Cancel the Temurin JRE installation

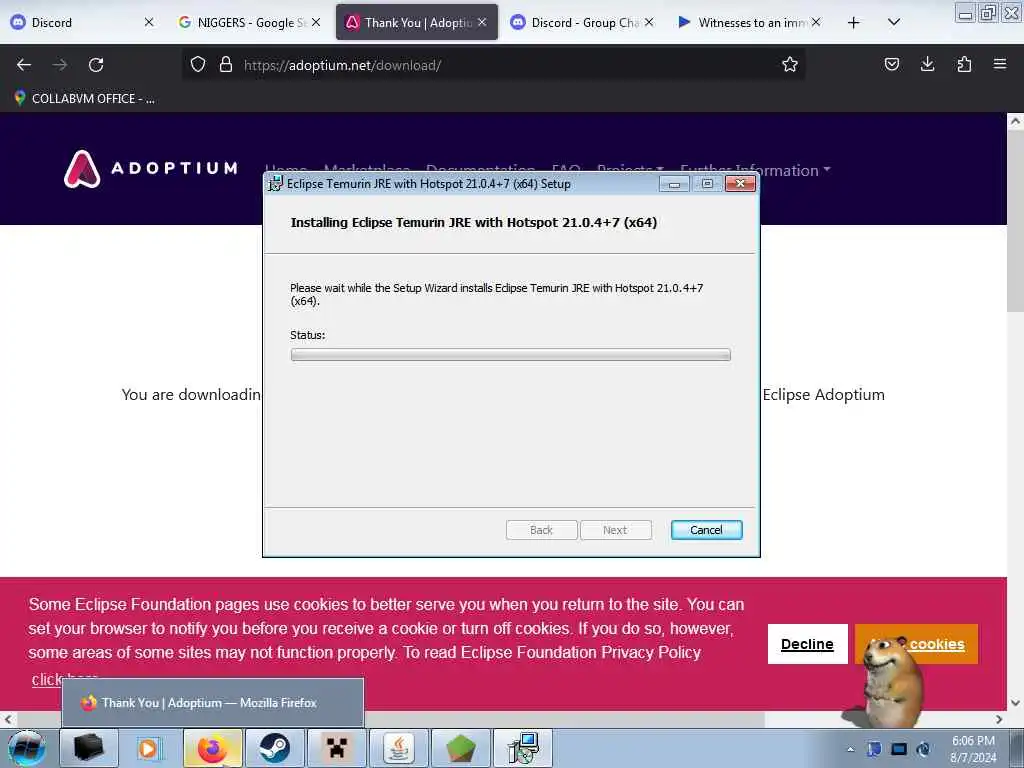coord(707,530)
